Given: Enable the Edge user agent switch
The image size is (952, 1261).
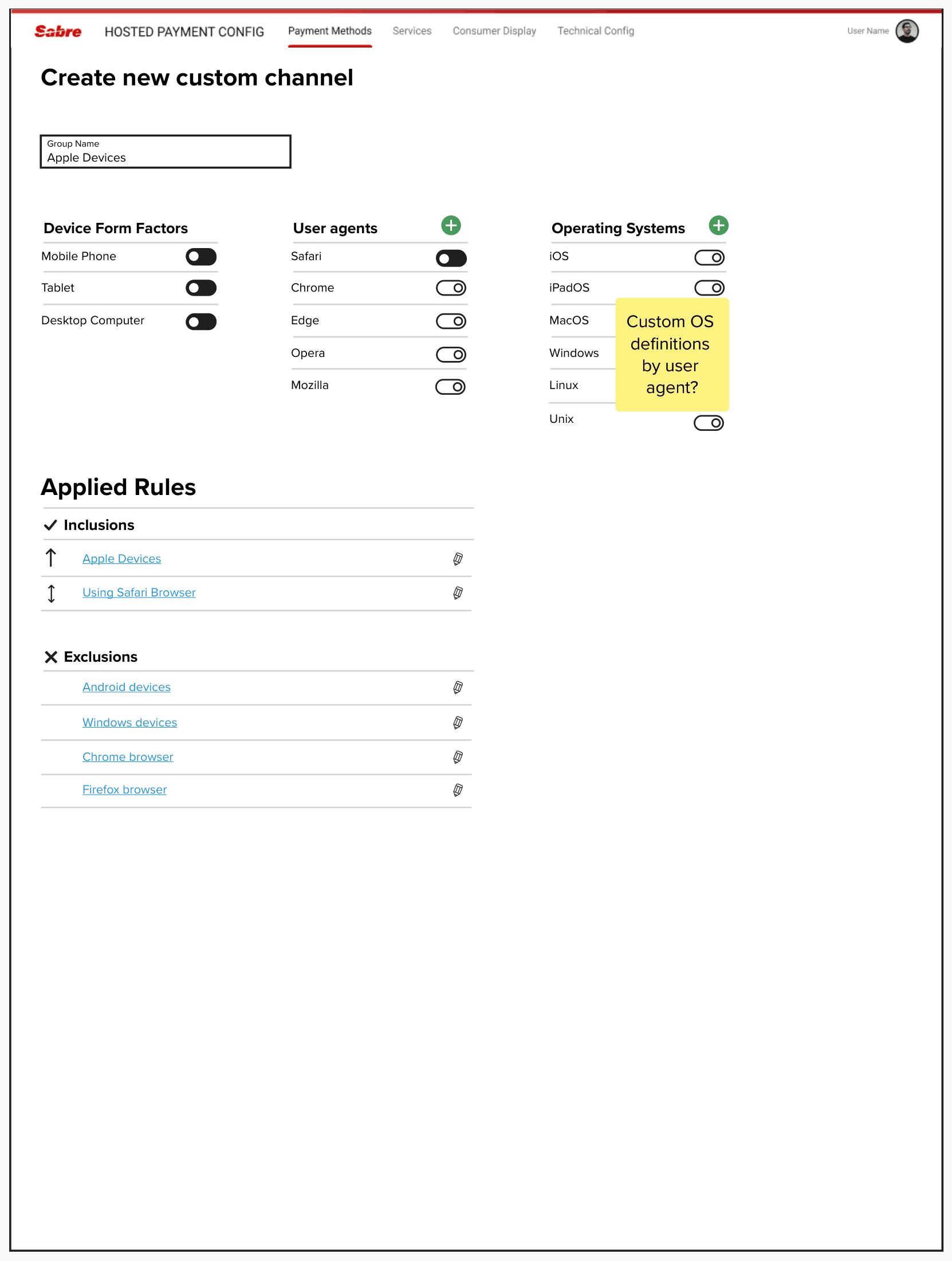Looking at the screenshot, I should tap(451, 321).
